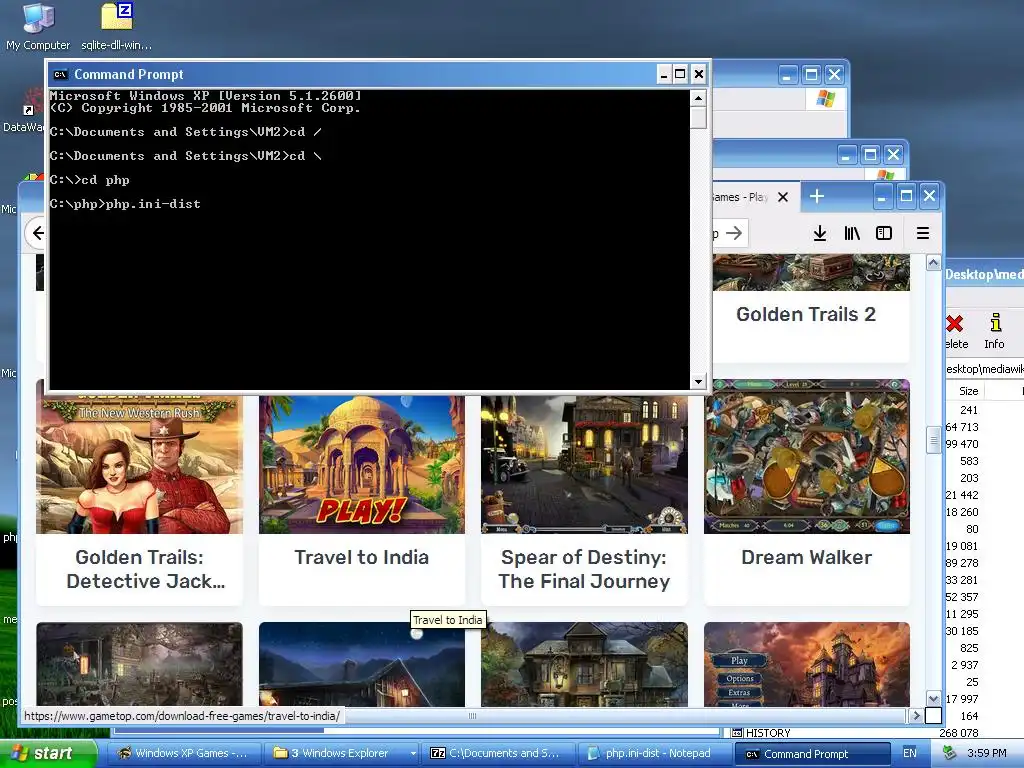
Task: Click Command Prompt title bar icon
Action: 60,74
